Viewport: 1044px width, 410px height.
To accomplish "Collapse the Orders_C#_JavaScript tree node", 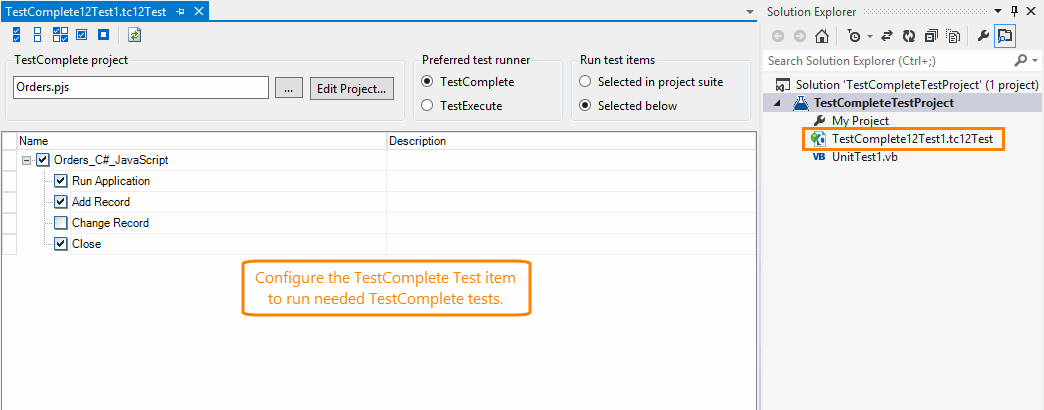I will [26, 160].
